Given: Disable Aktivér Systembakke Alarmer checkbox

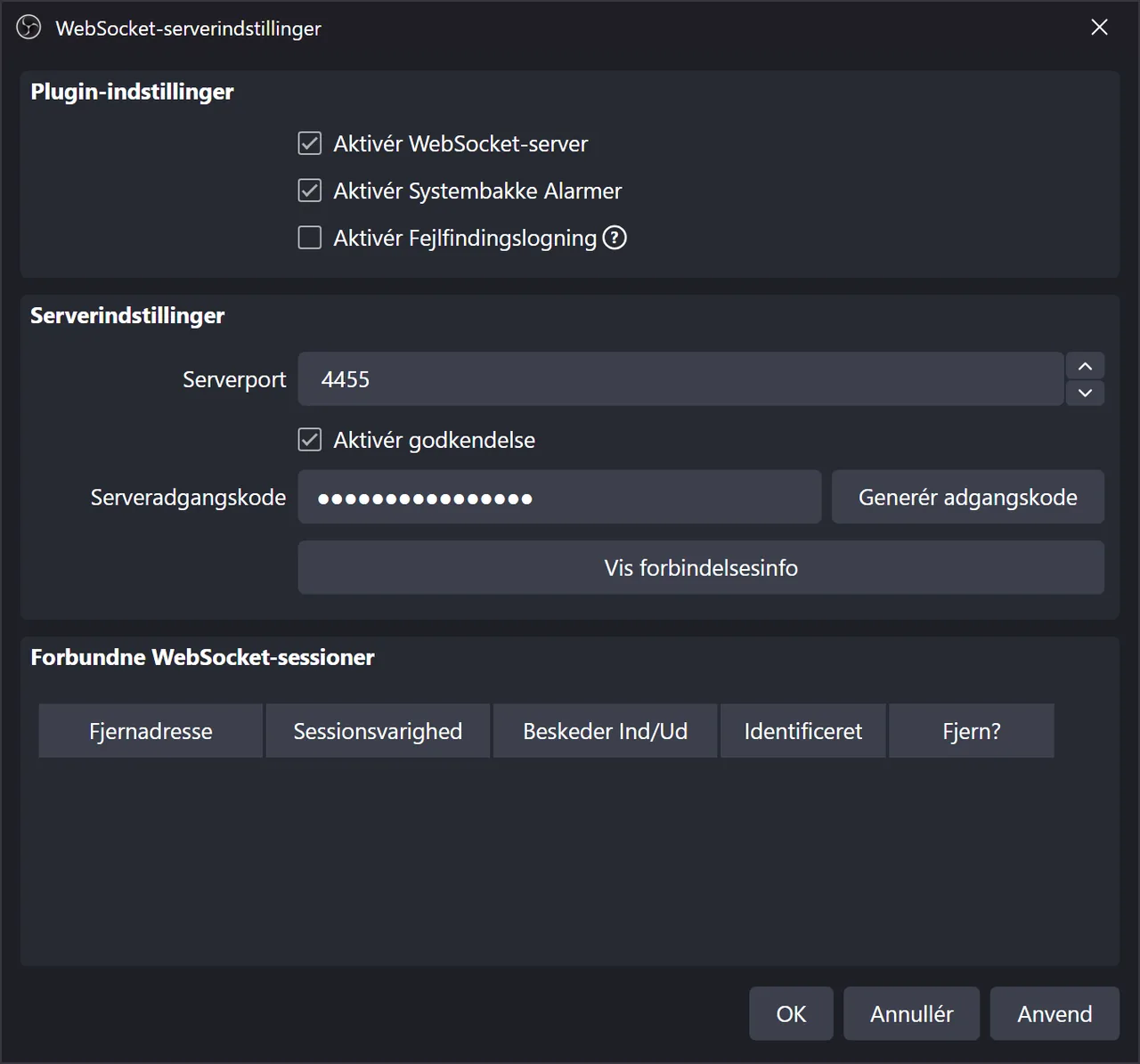Looking at the screenshot, I should tap(310, 191).
